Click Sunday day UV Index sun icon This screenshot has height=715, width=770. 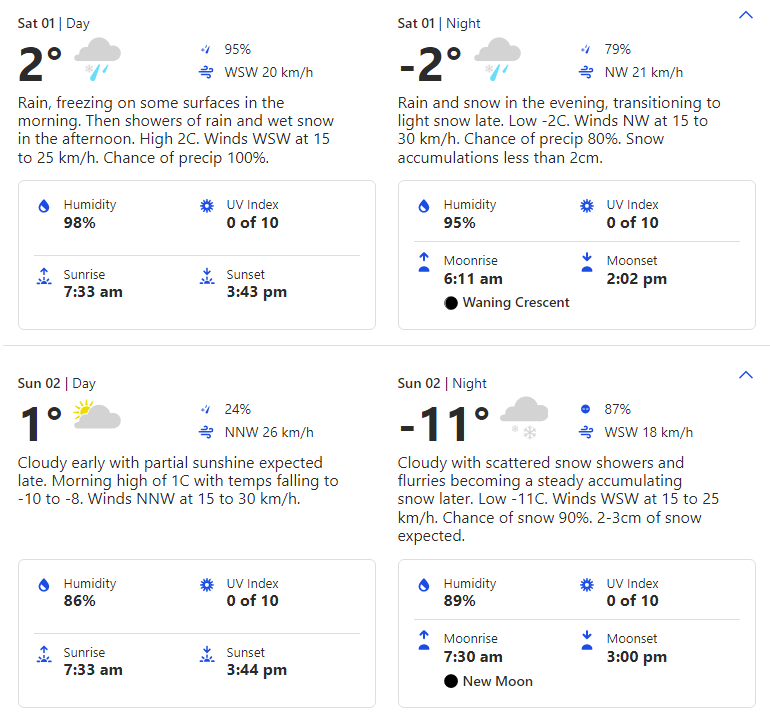coord(207,585)
